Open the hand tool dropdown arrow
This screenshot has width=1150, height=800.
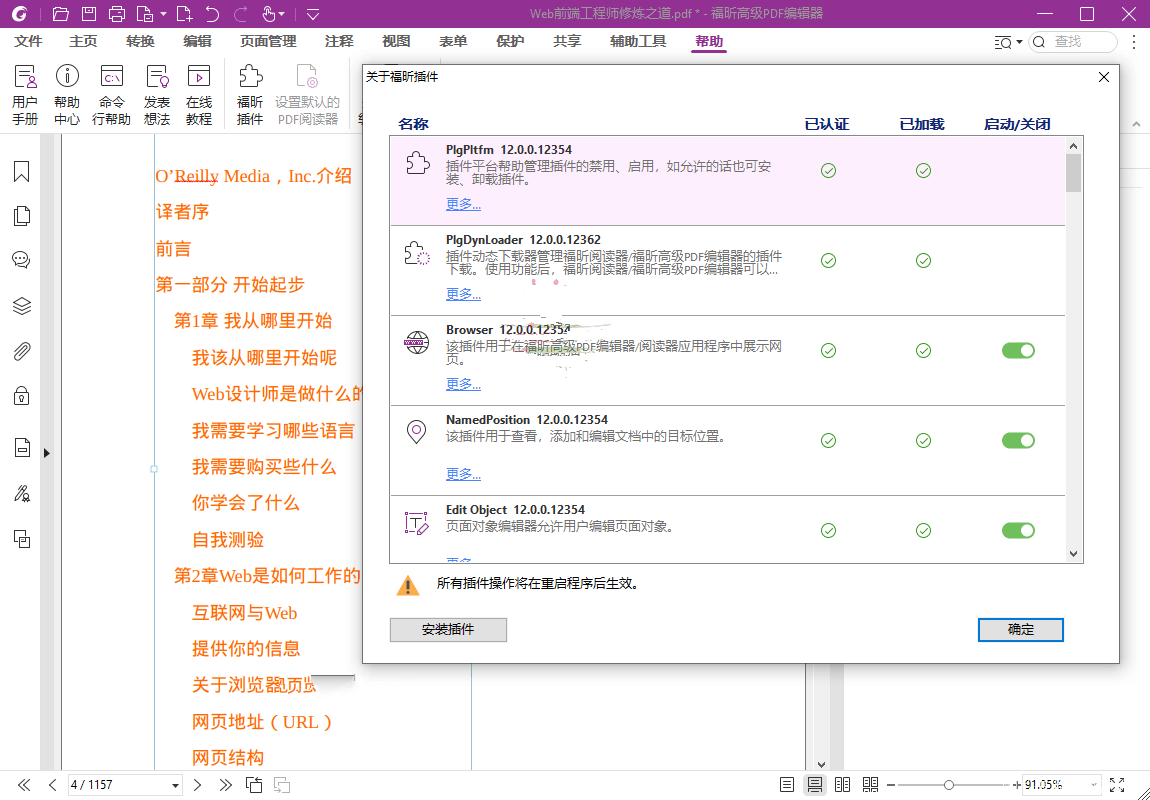click(x=282, y=14)
